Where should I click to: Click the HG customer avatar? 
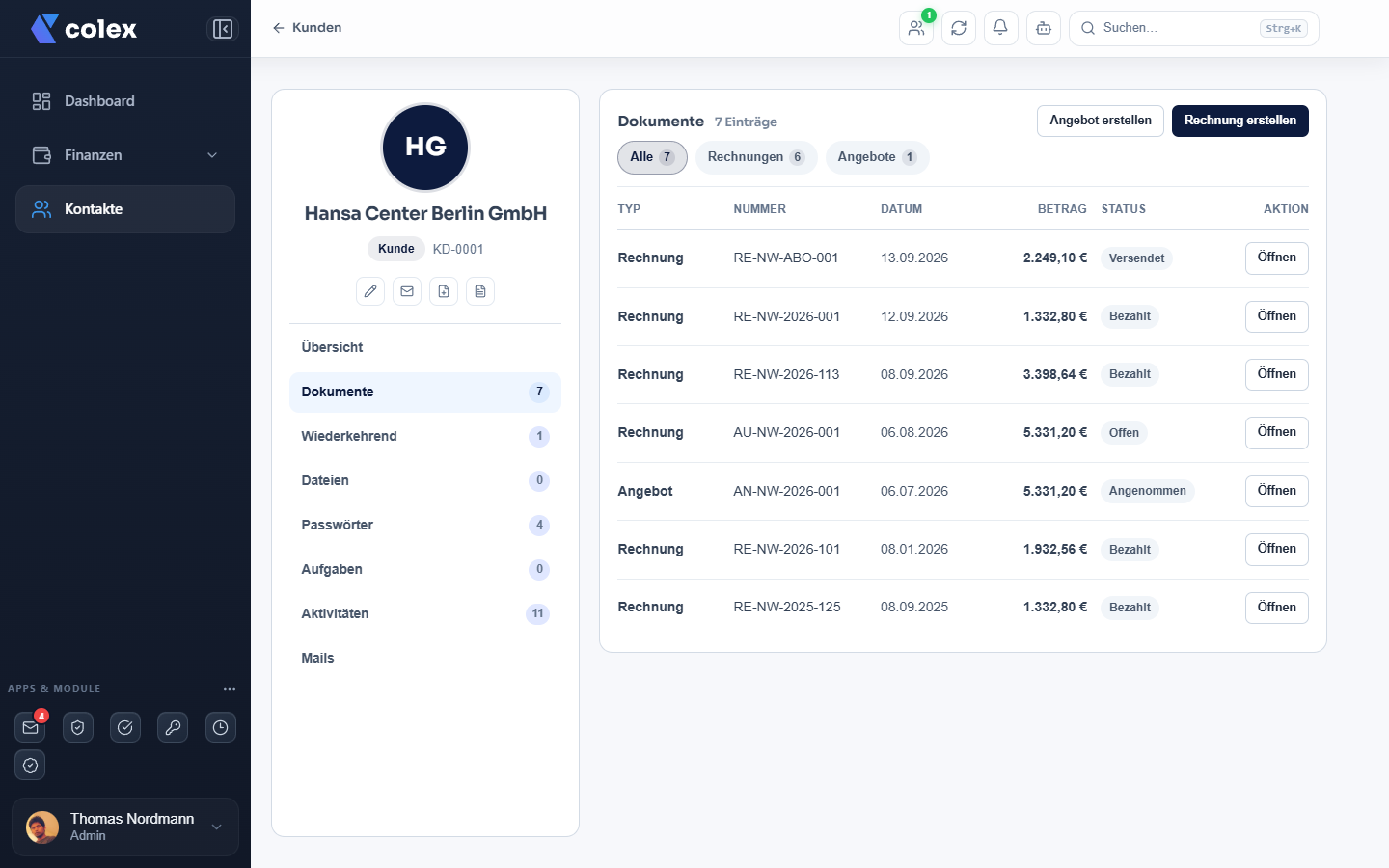(425, 148)
